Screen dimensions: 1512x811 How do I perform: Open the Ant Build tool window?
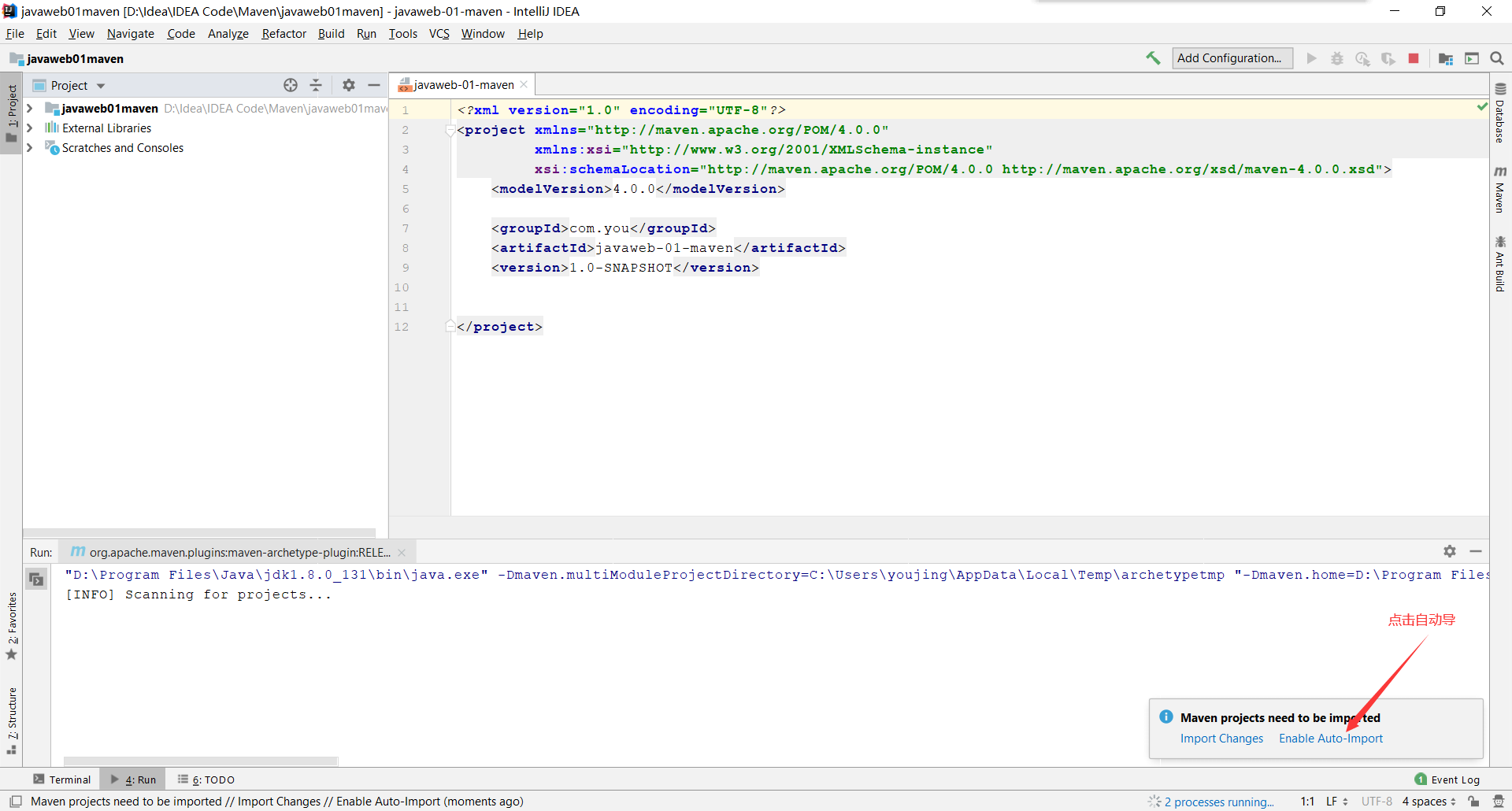pyautogui.click(x=1500, y=264)
